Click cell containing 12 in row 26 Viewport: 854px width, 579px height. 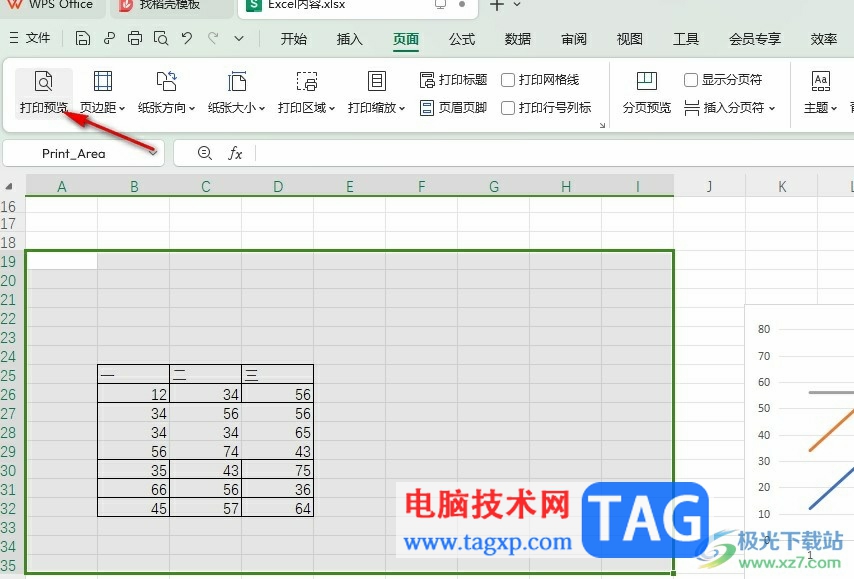tap(133, 394)
